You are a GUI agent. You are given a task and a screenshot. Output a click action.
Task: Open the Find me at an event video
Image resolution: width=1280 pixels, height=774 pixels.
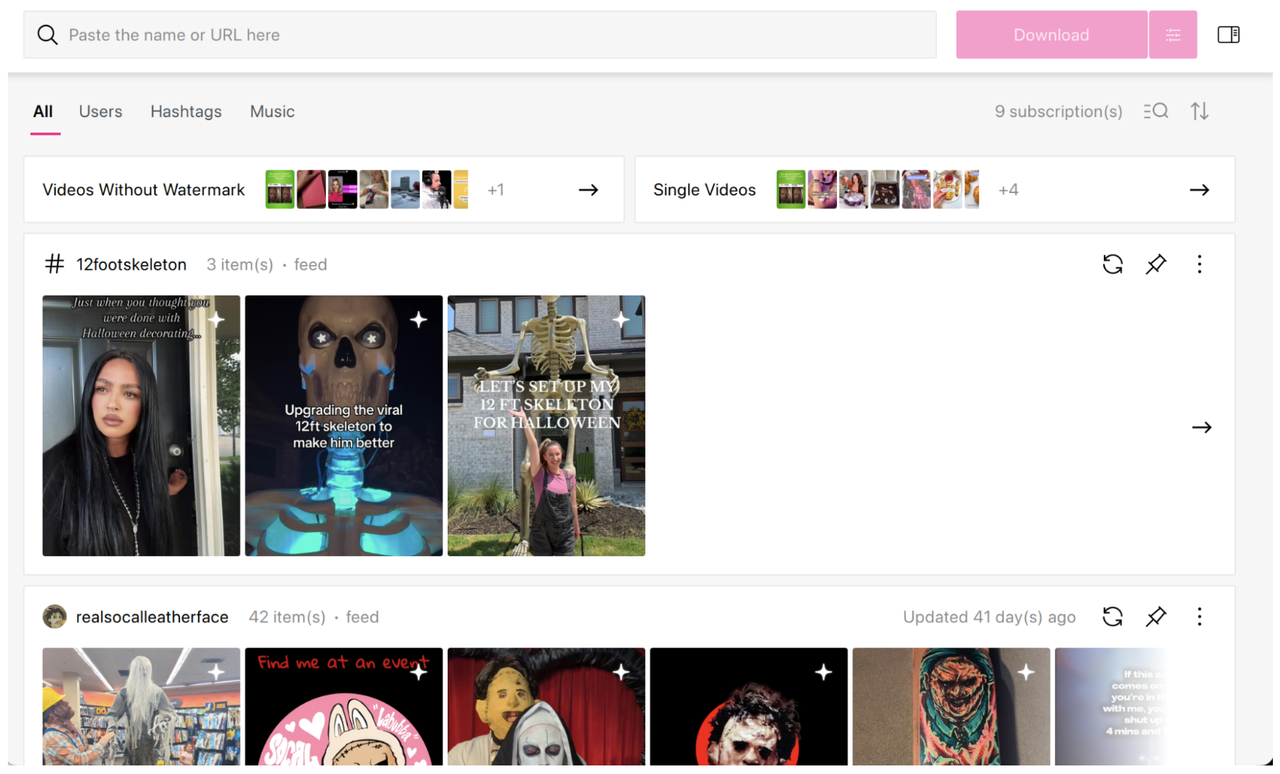point(344,706)
